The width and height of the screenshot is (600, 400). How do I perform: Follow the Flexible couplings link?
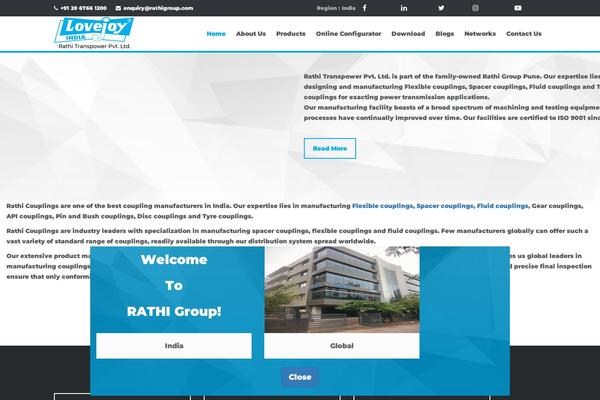pos(382,206)
